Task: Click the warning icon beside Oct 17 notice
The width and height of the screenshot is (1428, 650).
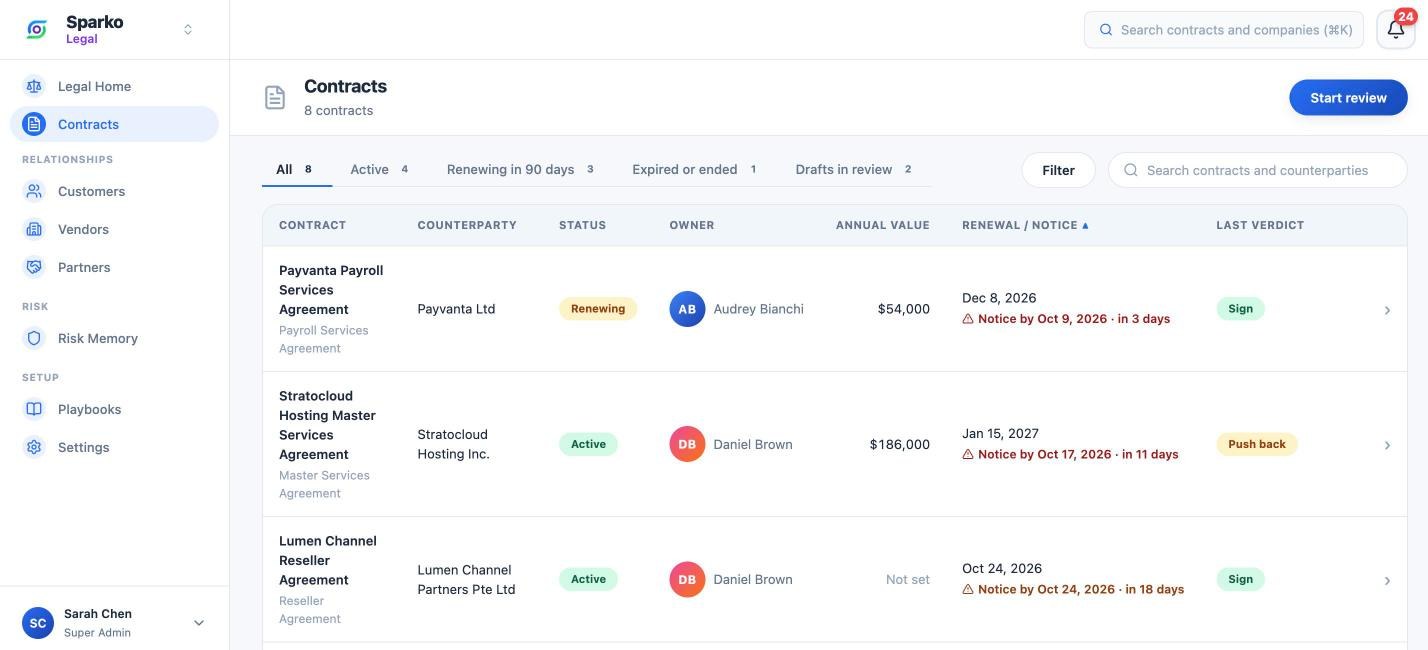Action: [968, 454]
